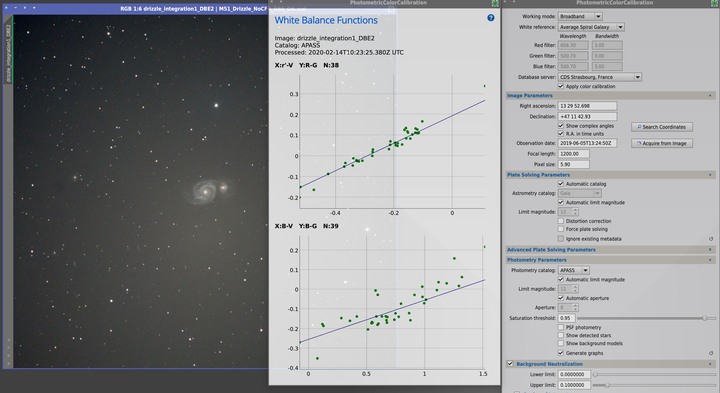Expand Advanced Plate Solving Parameters section

tap(710, 250)
